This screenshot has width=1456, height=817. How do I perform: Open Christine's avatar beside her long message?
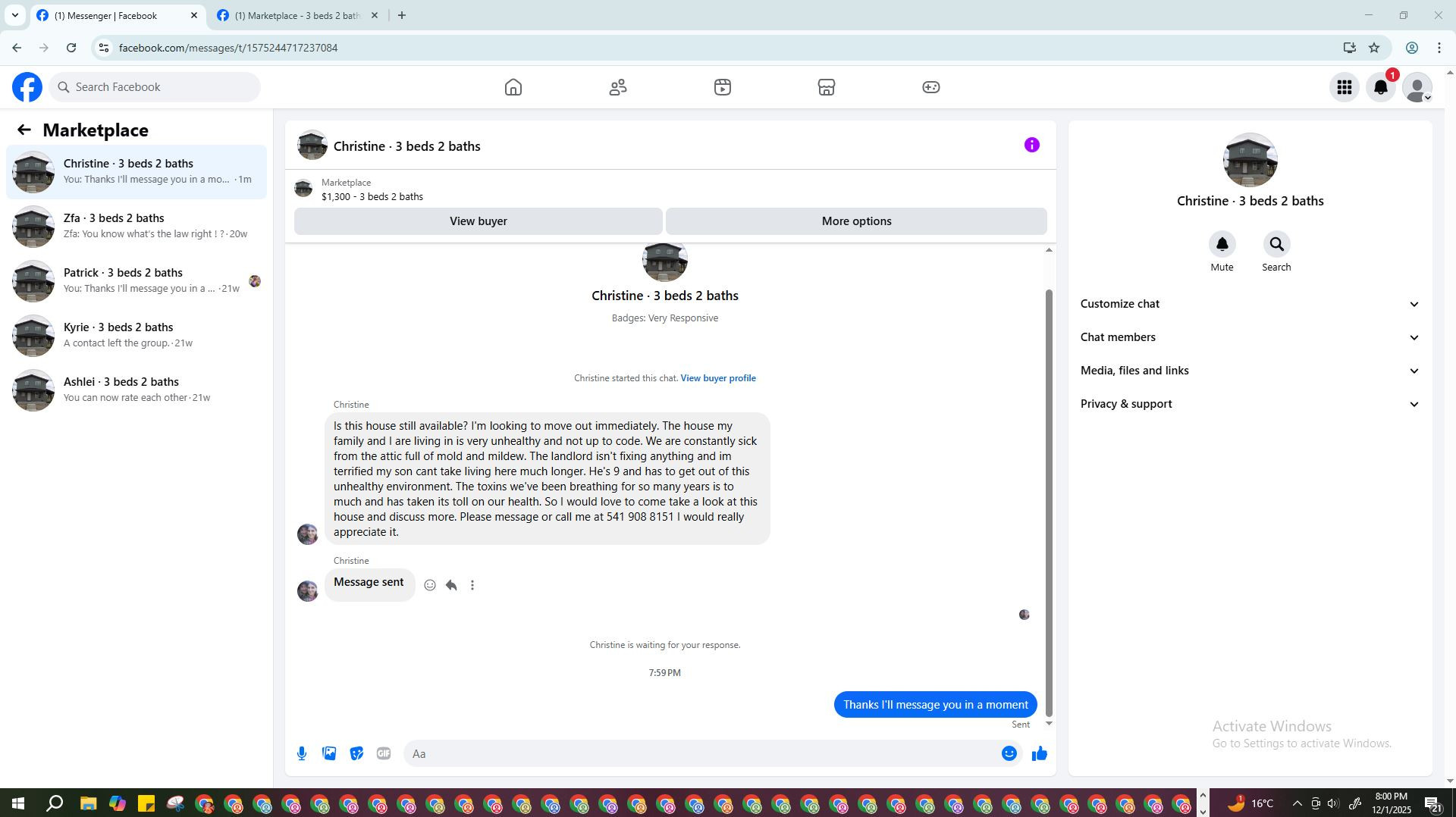[x=308, y=534]
